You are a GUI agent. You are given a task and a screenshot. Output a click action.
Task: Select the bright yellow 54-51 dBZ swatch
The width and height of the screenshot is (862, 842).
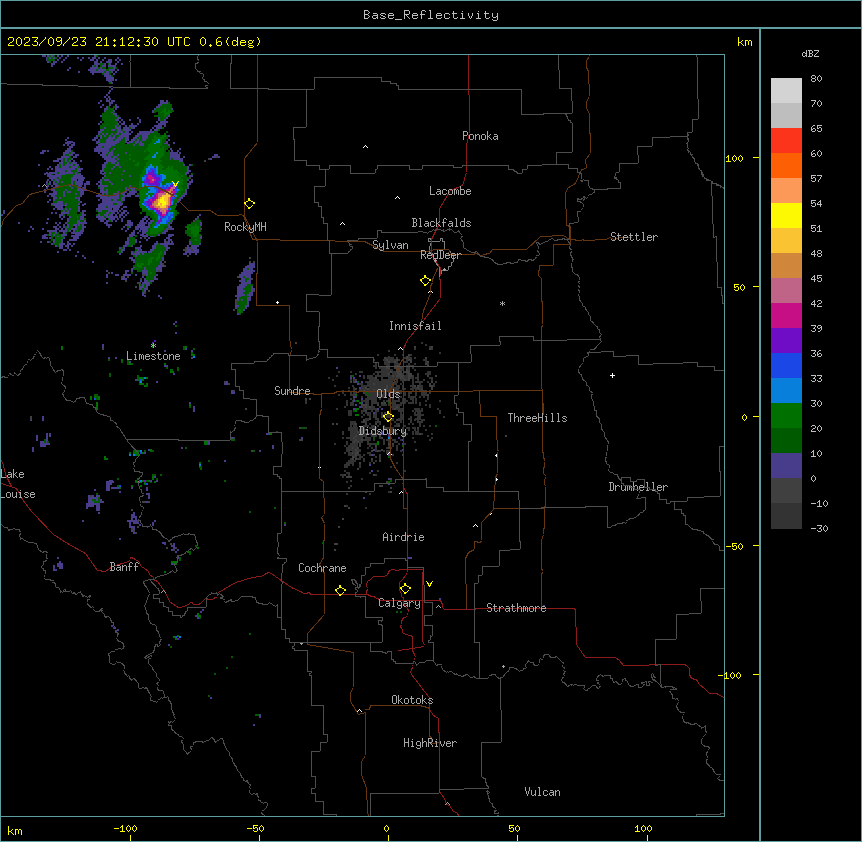[786, 215]
